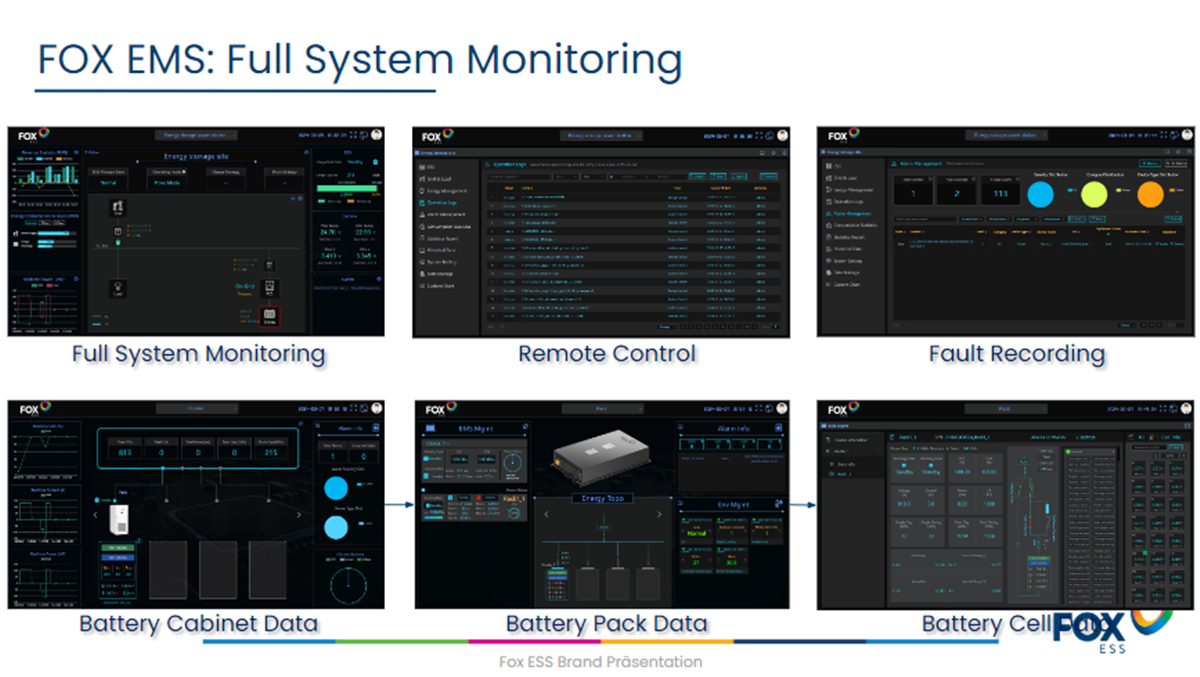Click the alarm search field in Fault Recording
This screenshot has width=1200, height=677.
[x=924, y=217]
